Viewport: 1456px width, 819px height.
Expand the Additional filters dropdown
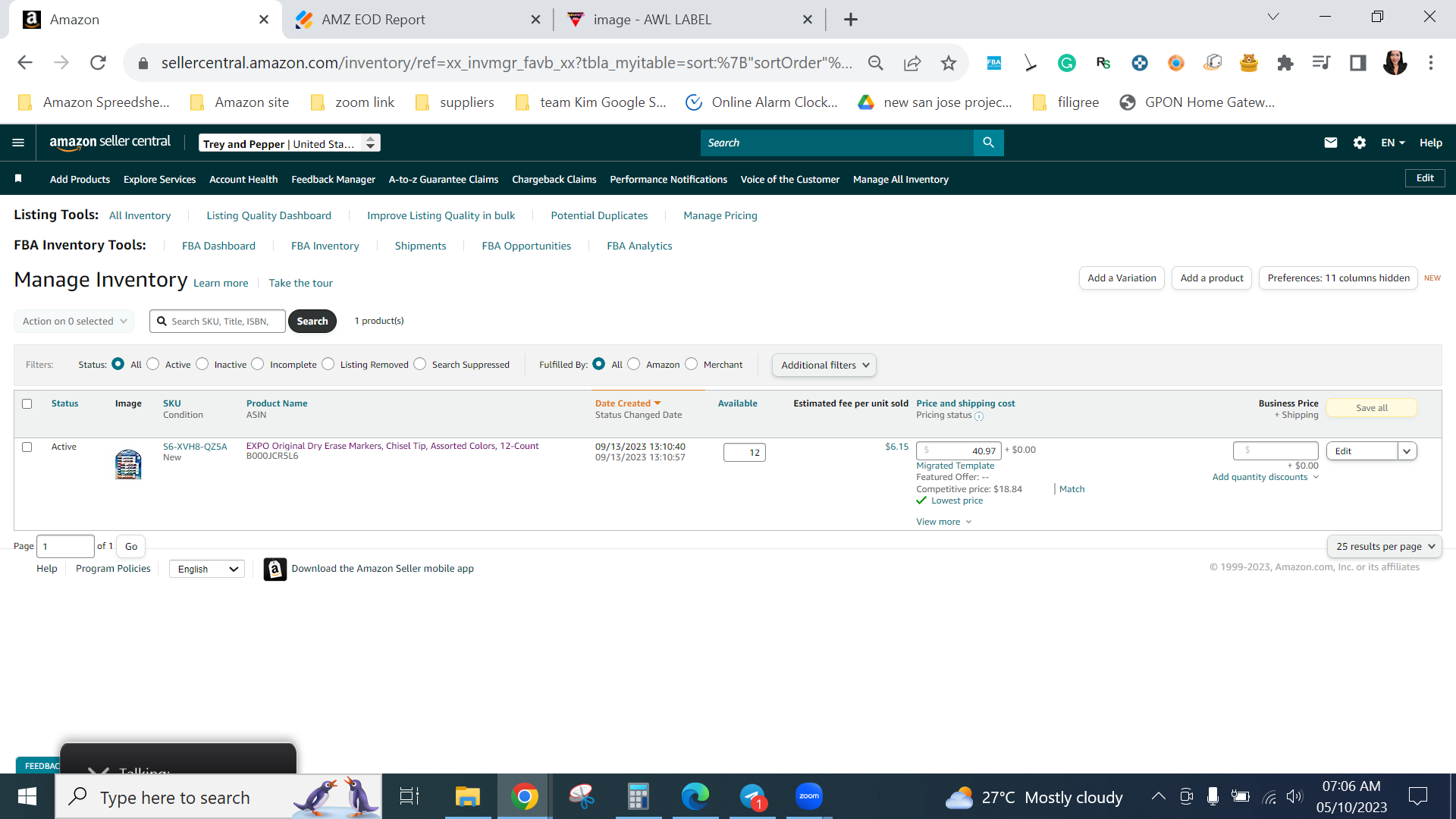point(824,365)
